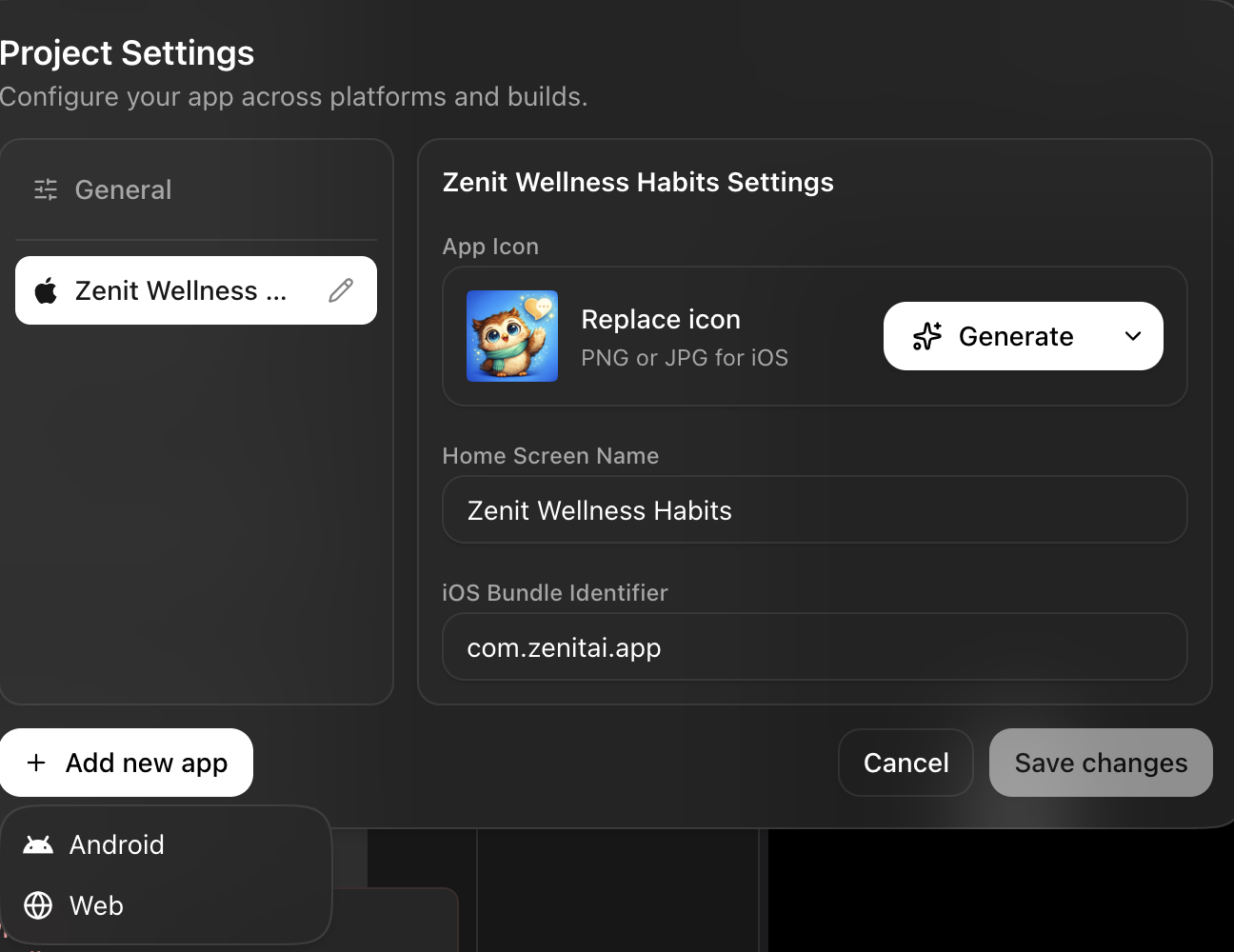Edit app name with pencil icon
This screenshot has width=1234, height=952.
coord(341,290)
